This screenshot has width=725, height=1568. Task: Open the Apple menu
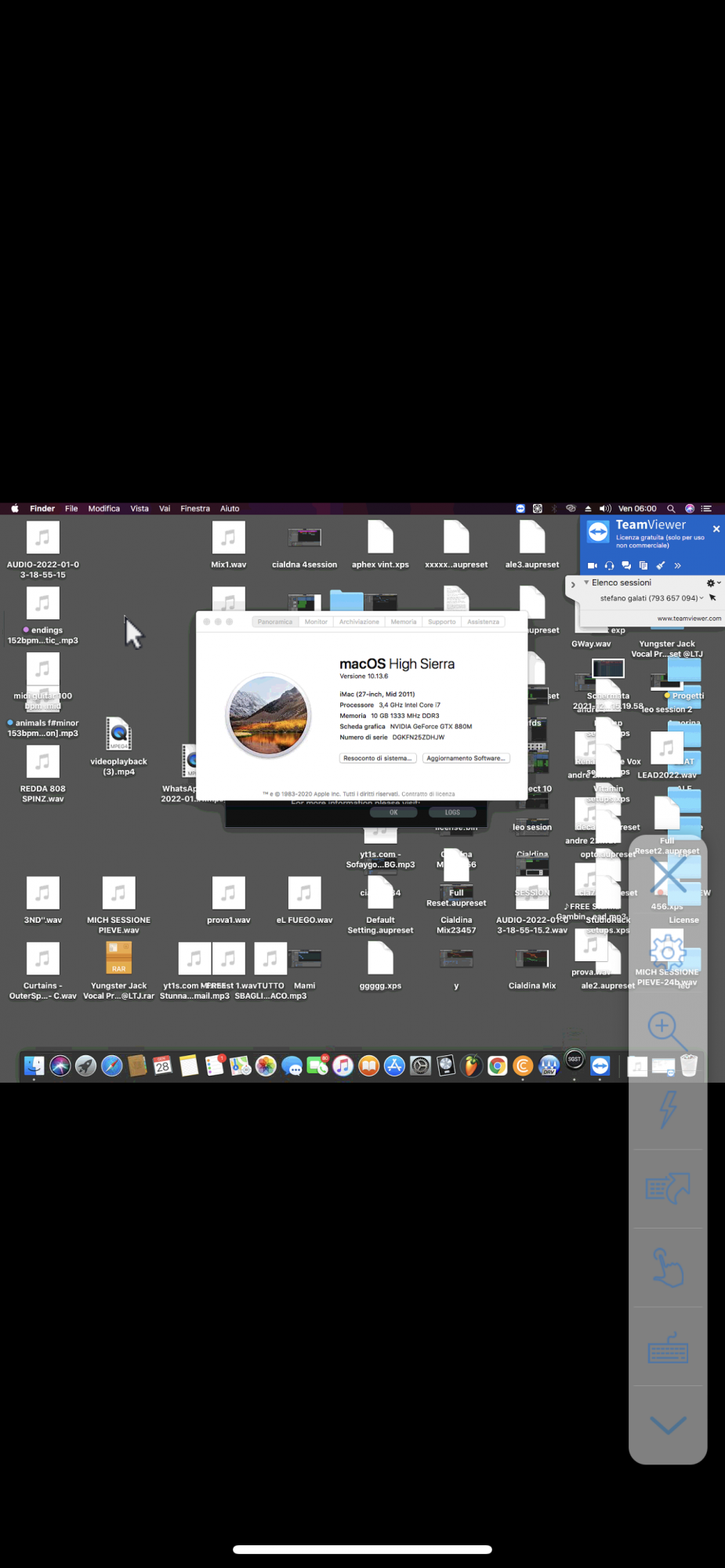pos(15,509)
